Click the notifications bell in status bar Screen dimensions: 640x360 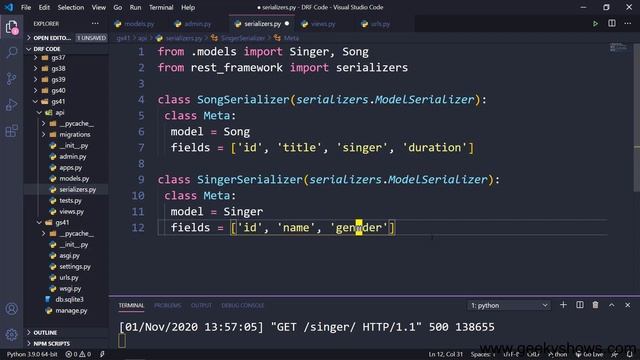630,354
